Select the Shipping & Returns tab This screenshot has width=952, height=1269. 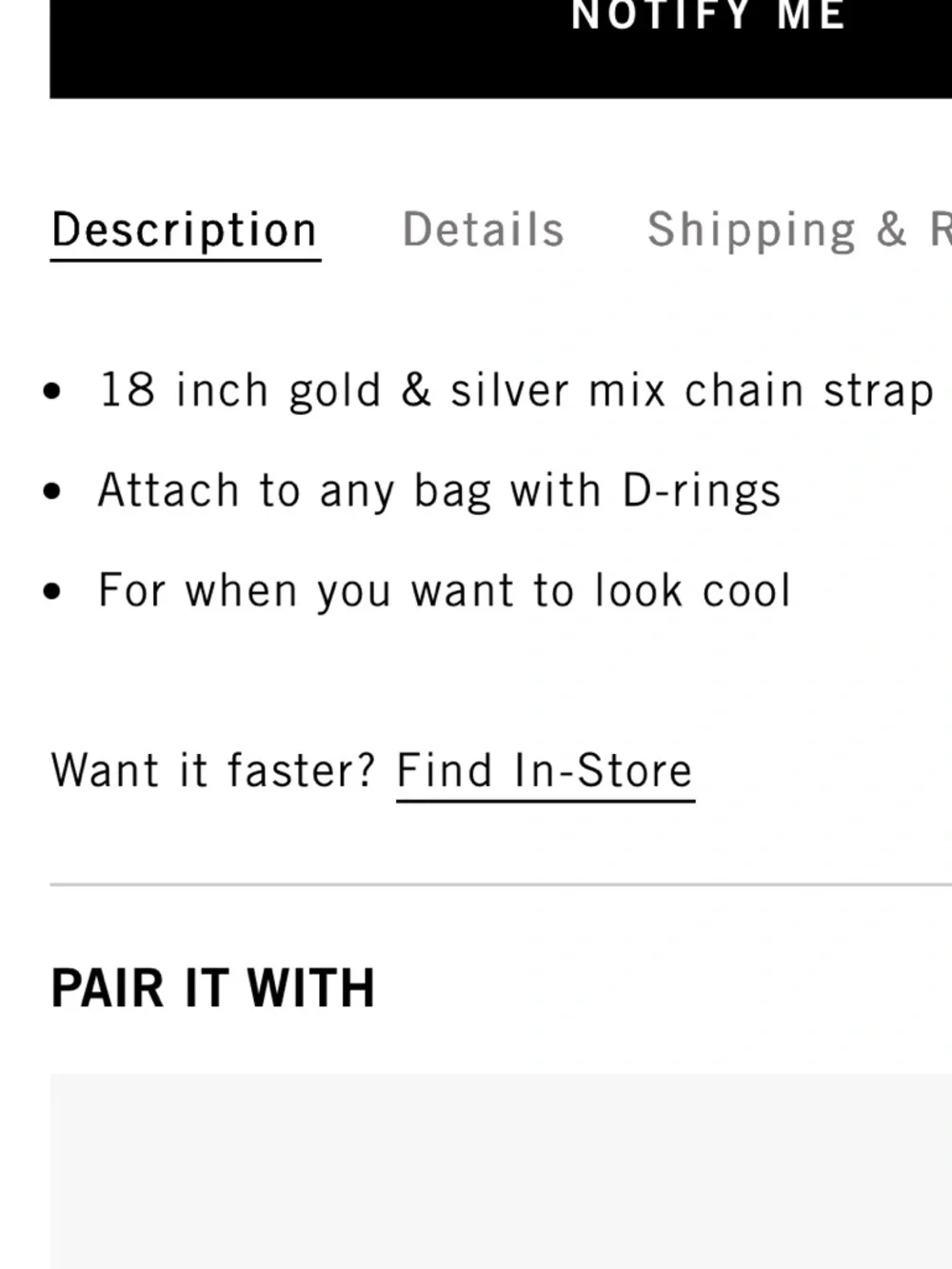798,230
